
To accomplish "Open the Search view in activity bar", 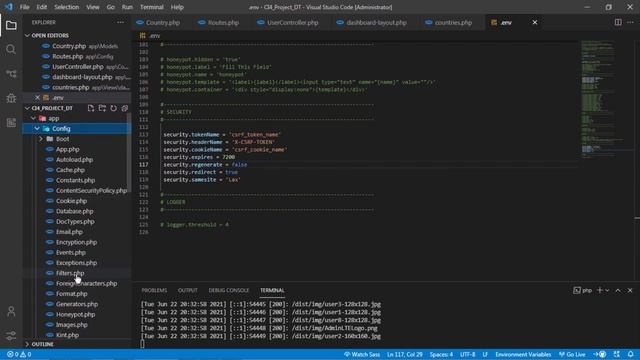I will (11, 49).
